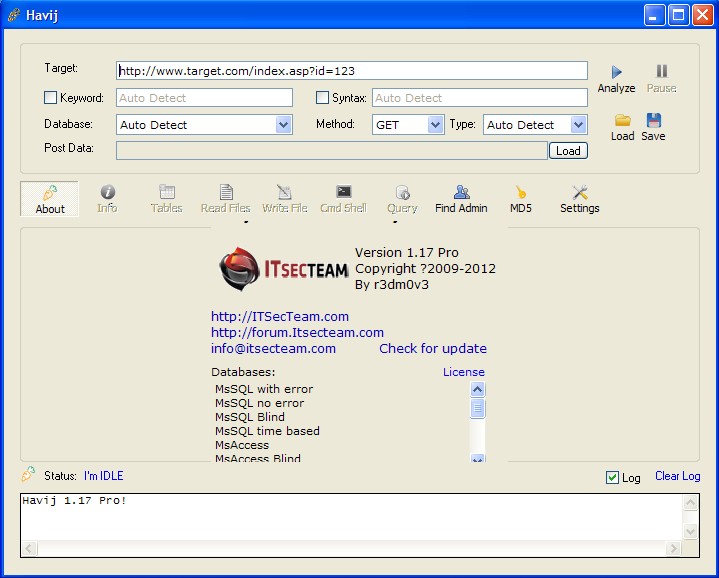The image size is (719, 578).
Task: Open the Info tab icon
Action: pyautogui.click(x=108, y=192)
